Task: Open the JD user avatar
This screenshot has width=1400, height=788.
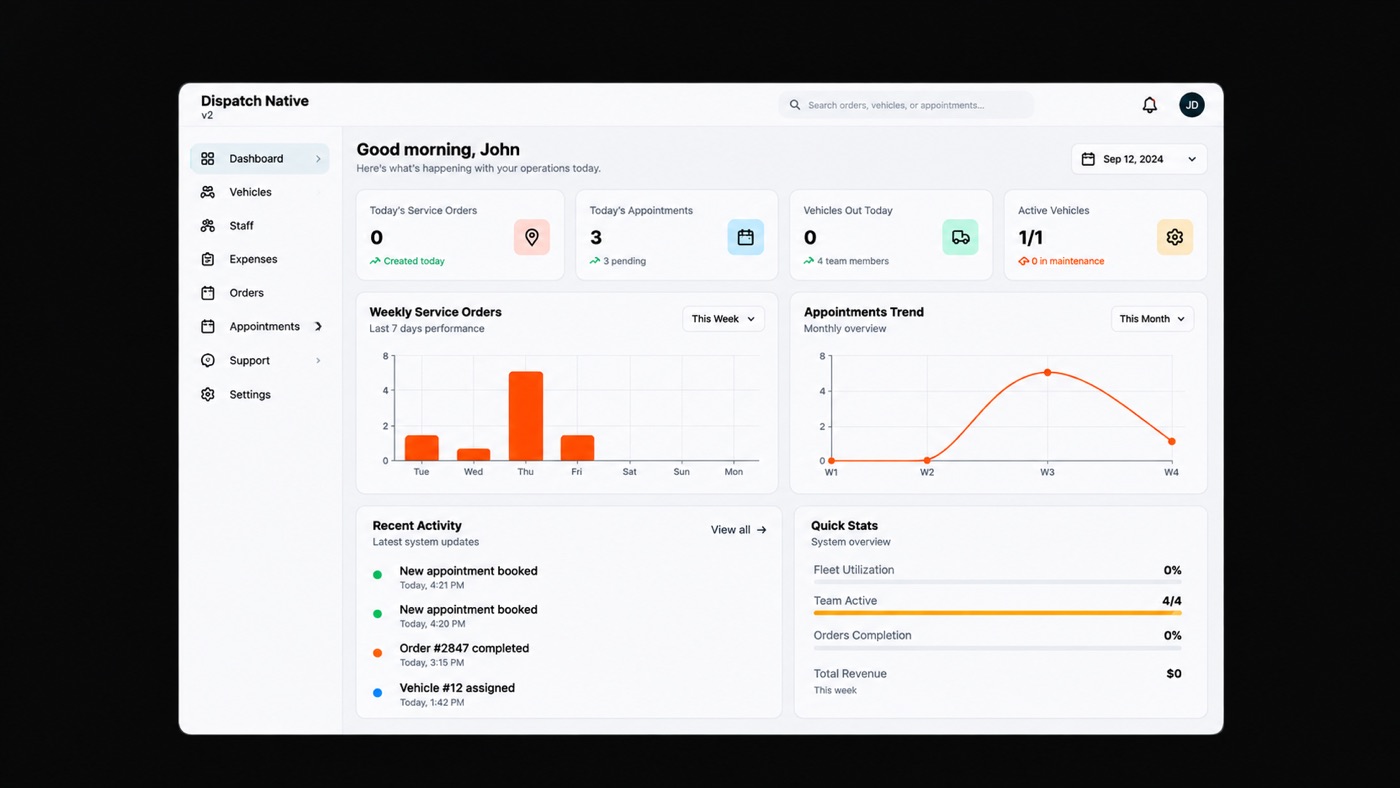Action: point(1191,105)
